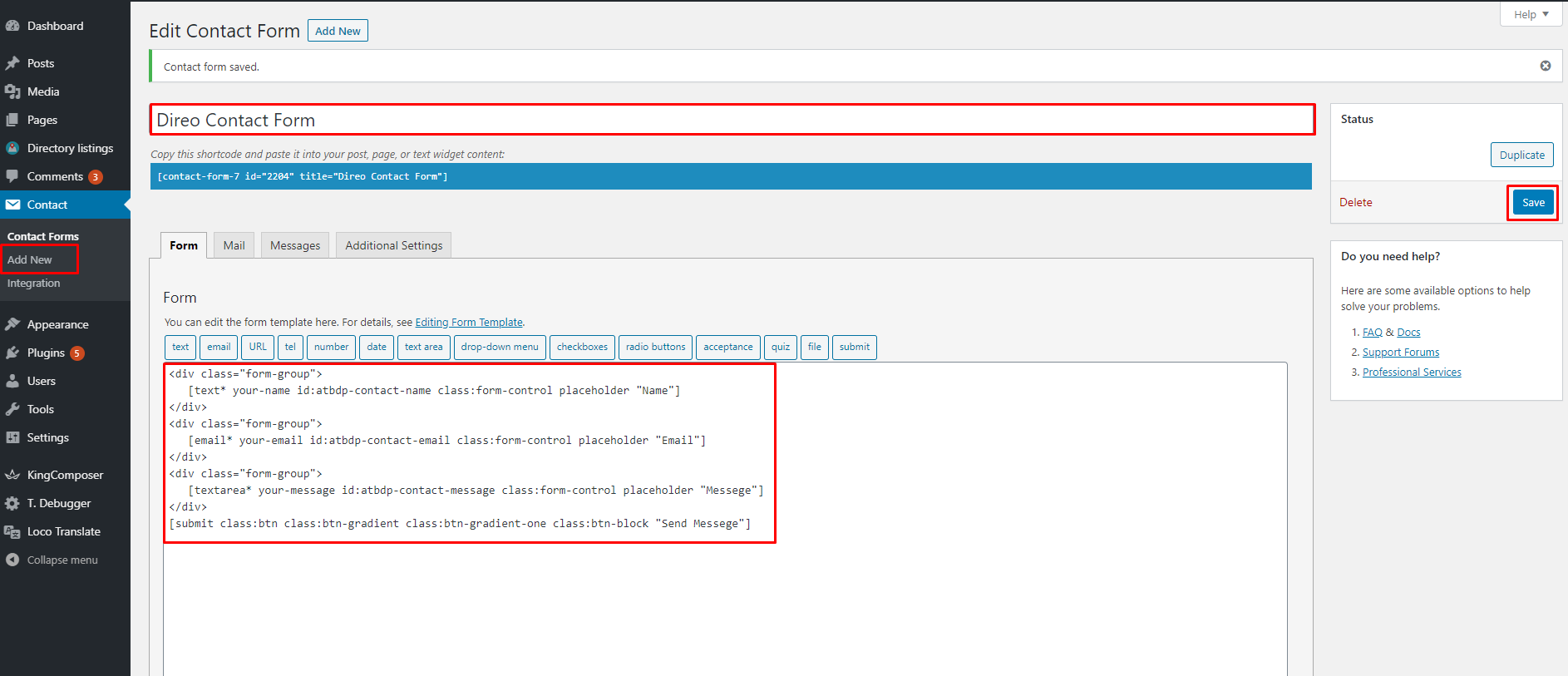Open the Settings menu label
Image resolution: width=1568 pixels, height=676 pixels.
click(x=47, y=437)
